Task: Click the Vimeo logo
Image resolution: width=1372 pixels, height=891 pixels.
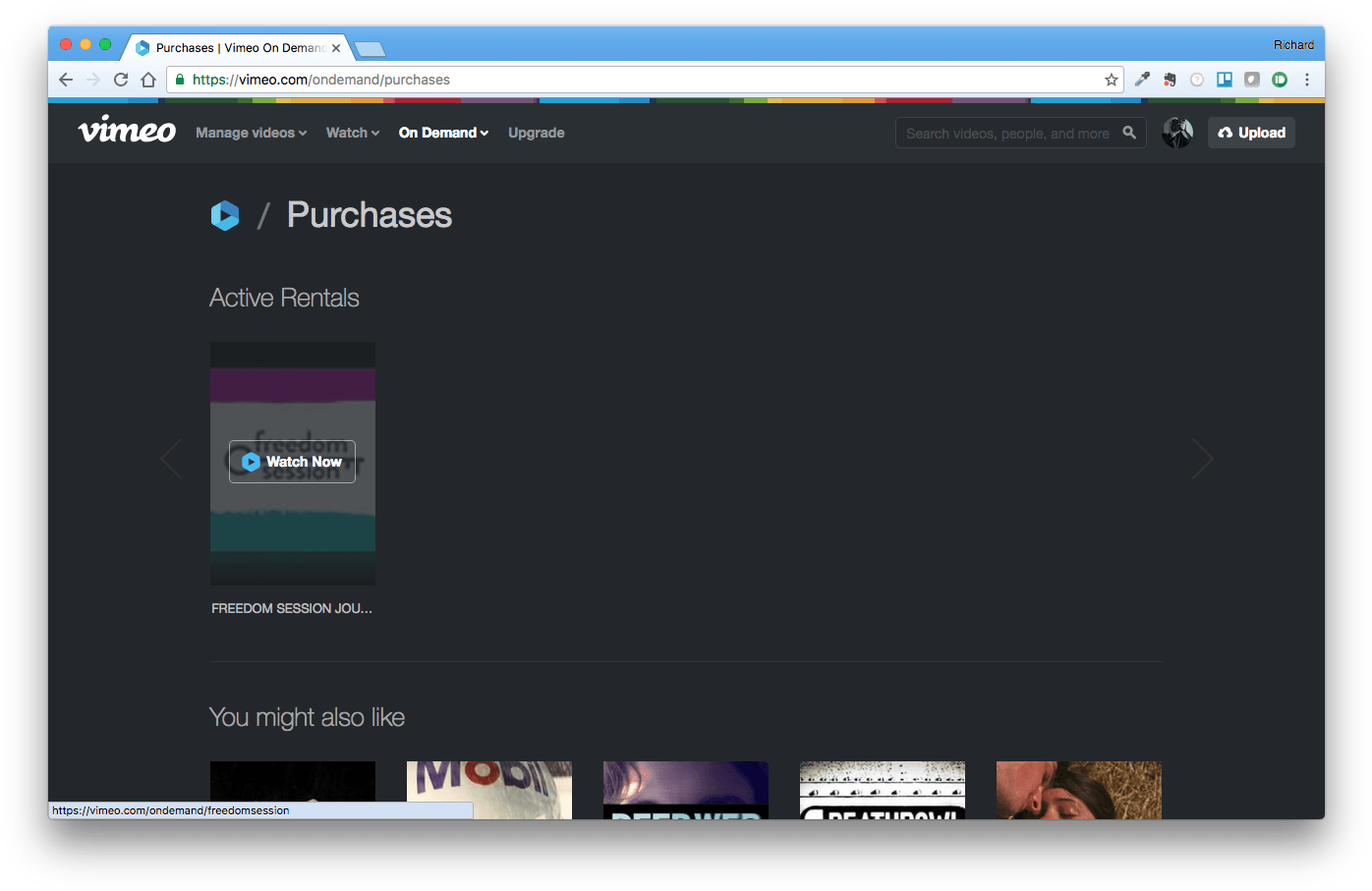Action: [127, 130]
